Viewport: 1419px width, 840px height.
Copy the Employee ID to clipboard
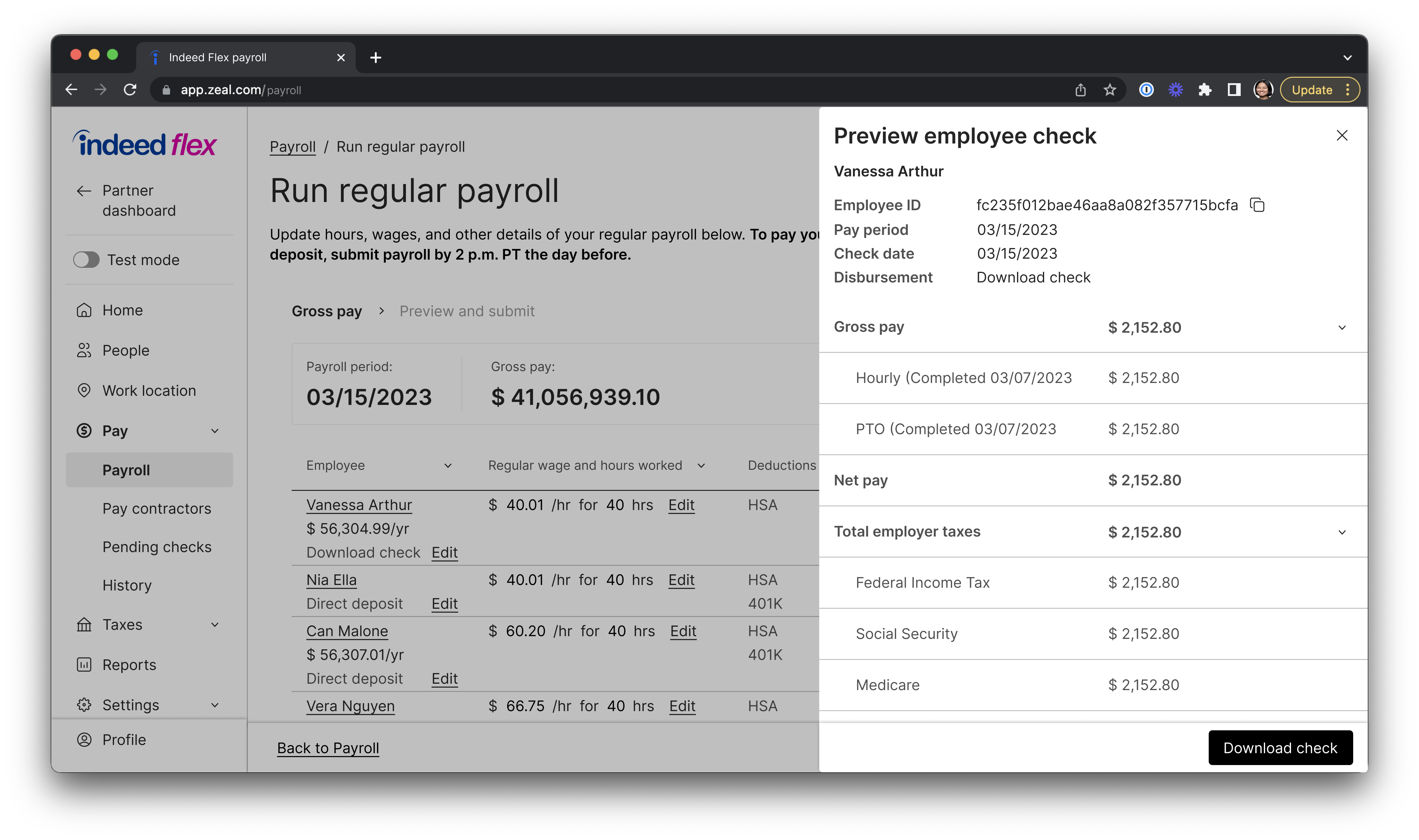pos(1257,205)
